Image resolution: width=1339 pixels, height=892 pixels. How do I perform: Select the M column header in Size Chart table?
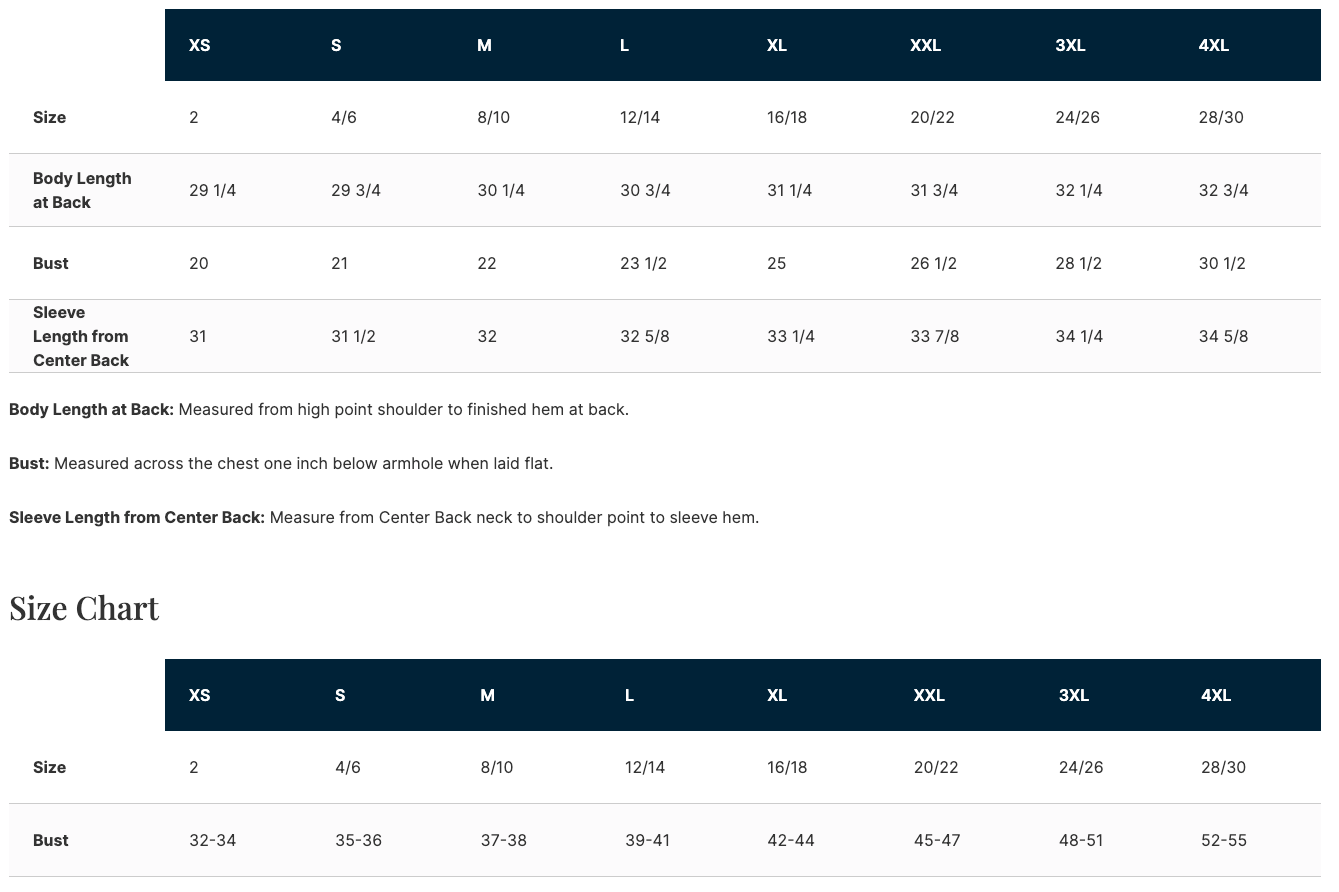point(487,695)
